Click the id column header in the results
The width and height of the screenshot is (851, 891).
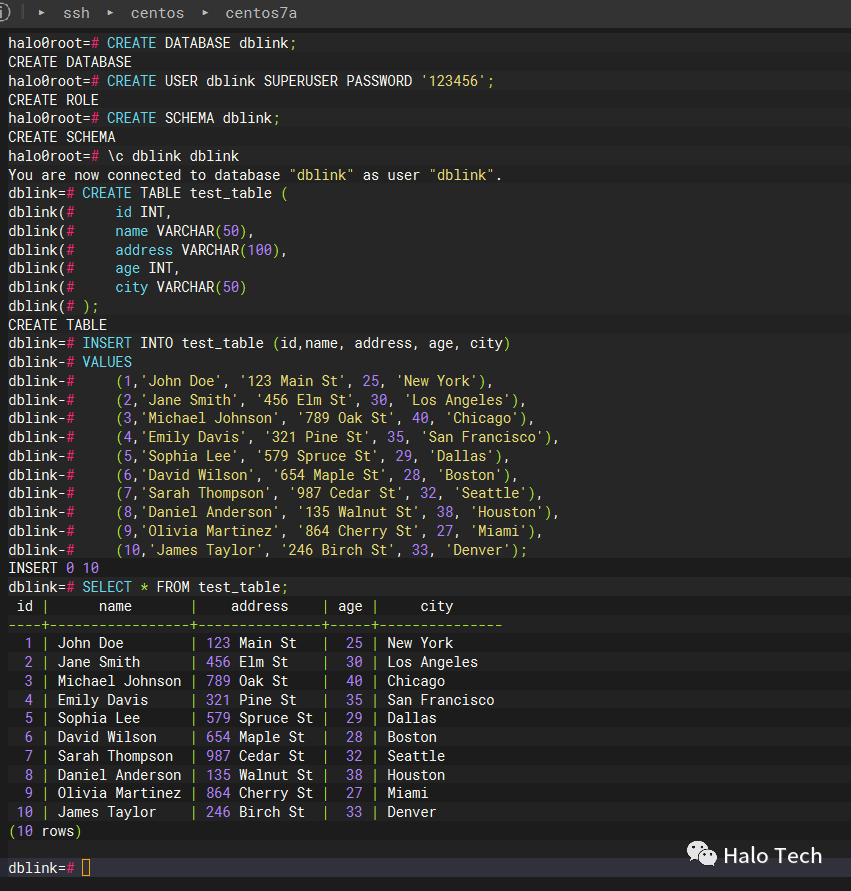coord(25,606)
